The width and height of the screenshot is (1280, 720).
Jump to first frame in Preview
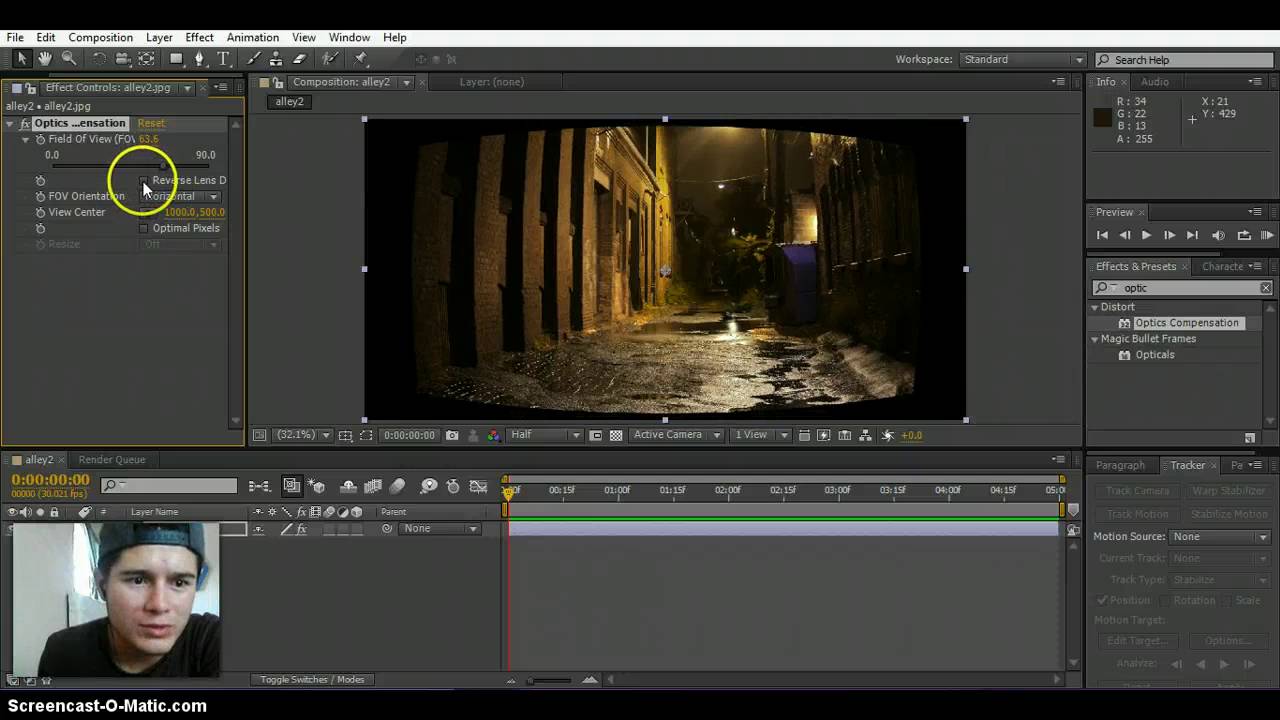click(x=1102, y=235)
